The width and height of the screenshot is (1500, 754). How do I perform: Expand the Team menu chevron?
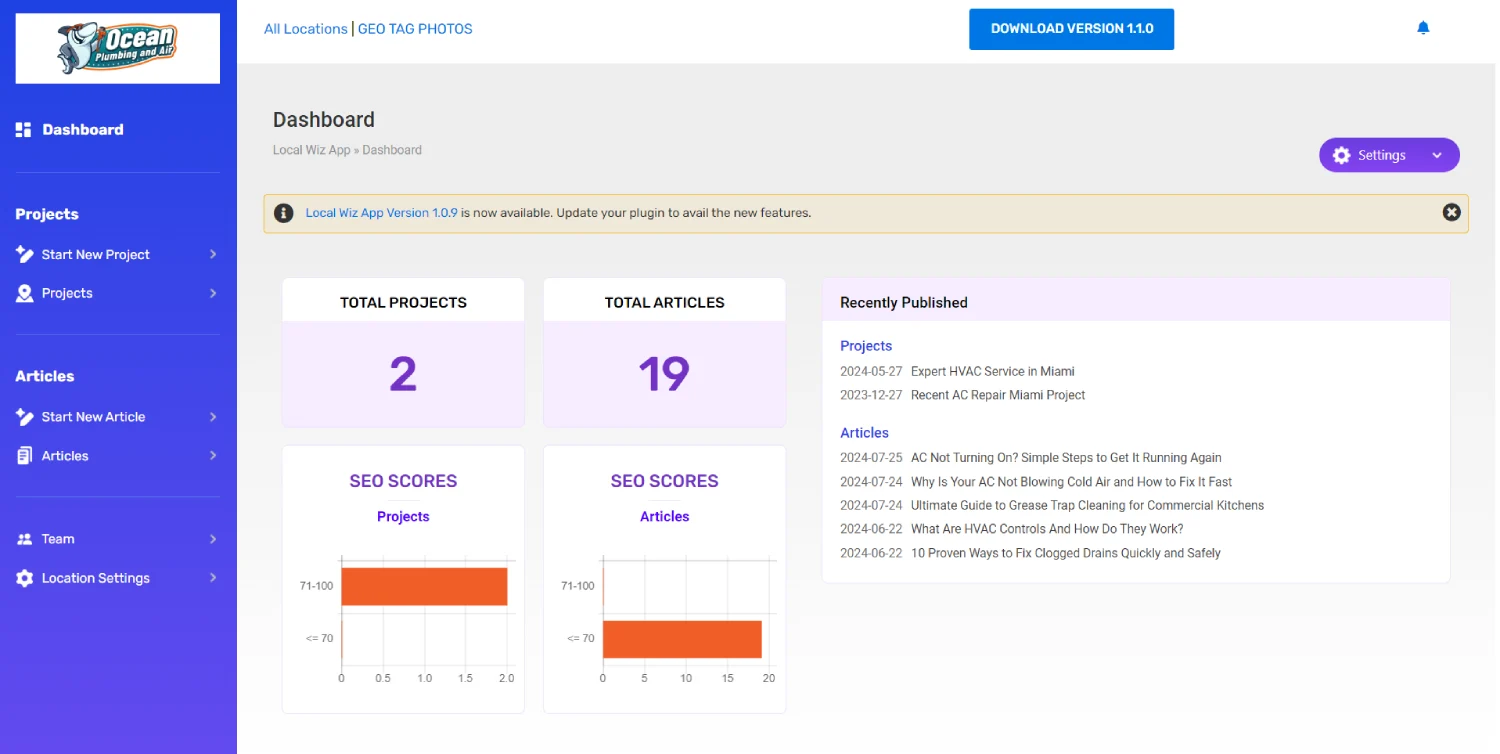tap(213, 539)
